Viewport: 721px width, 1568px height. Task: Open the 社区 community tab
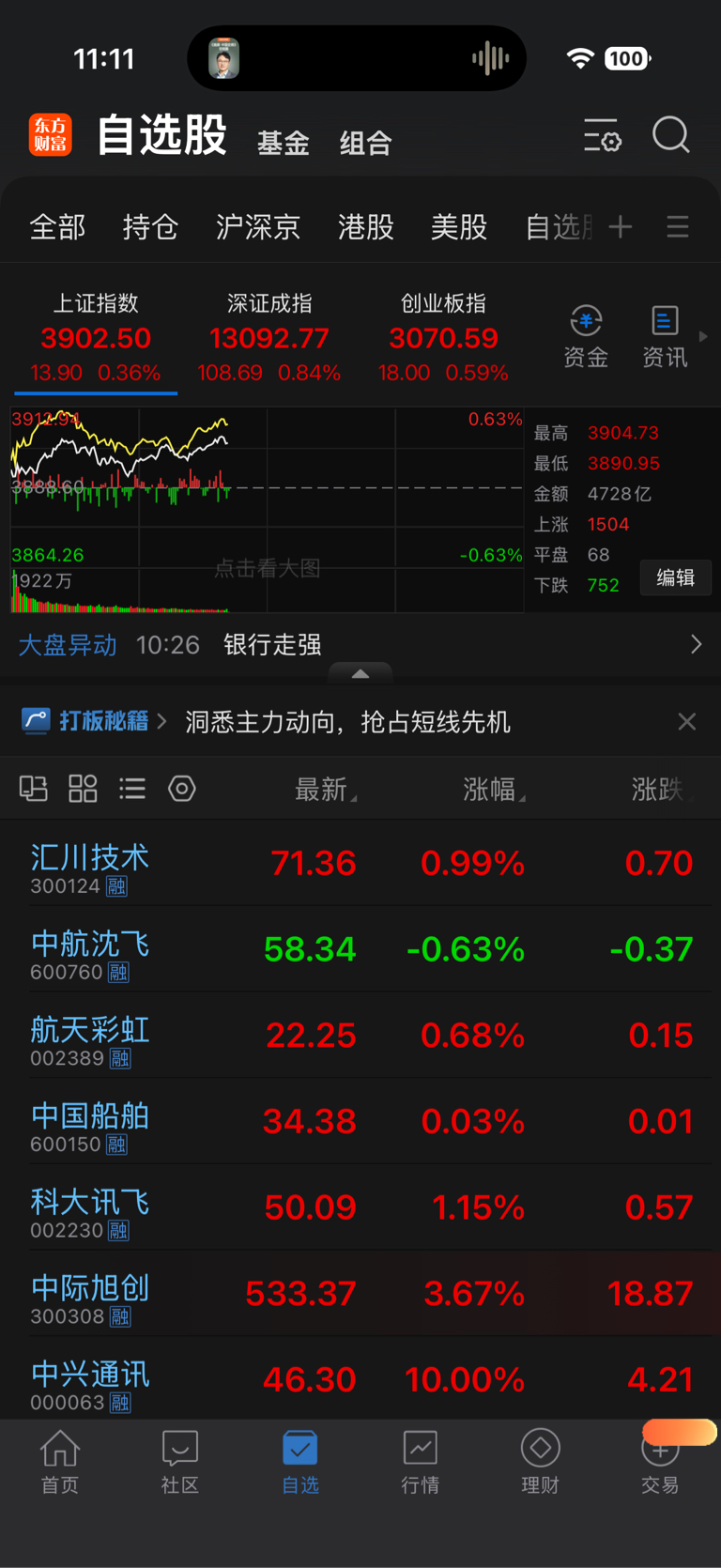pos(180,1462)
